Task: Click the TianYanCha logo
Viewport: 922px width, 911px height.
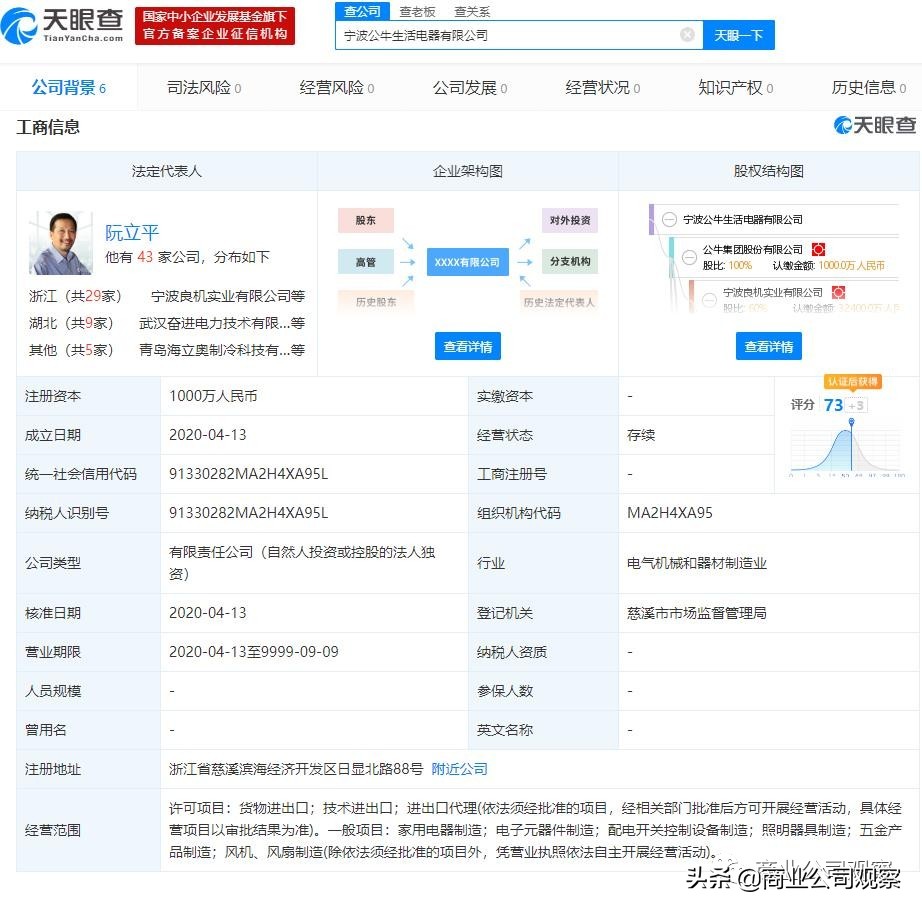Action: [60, 27]
